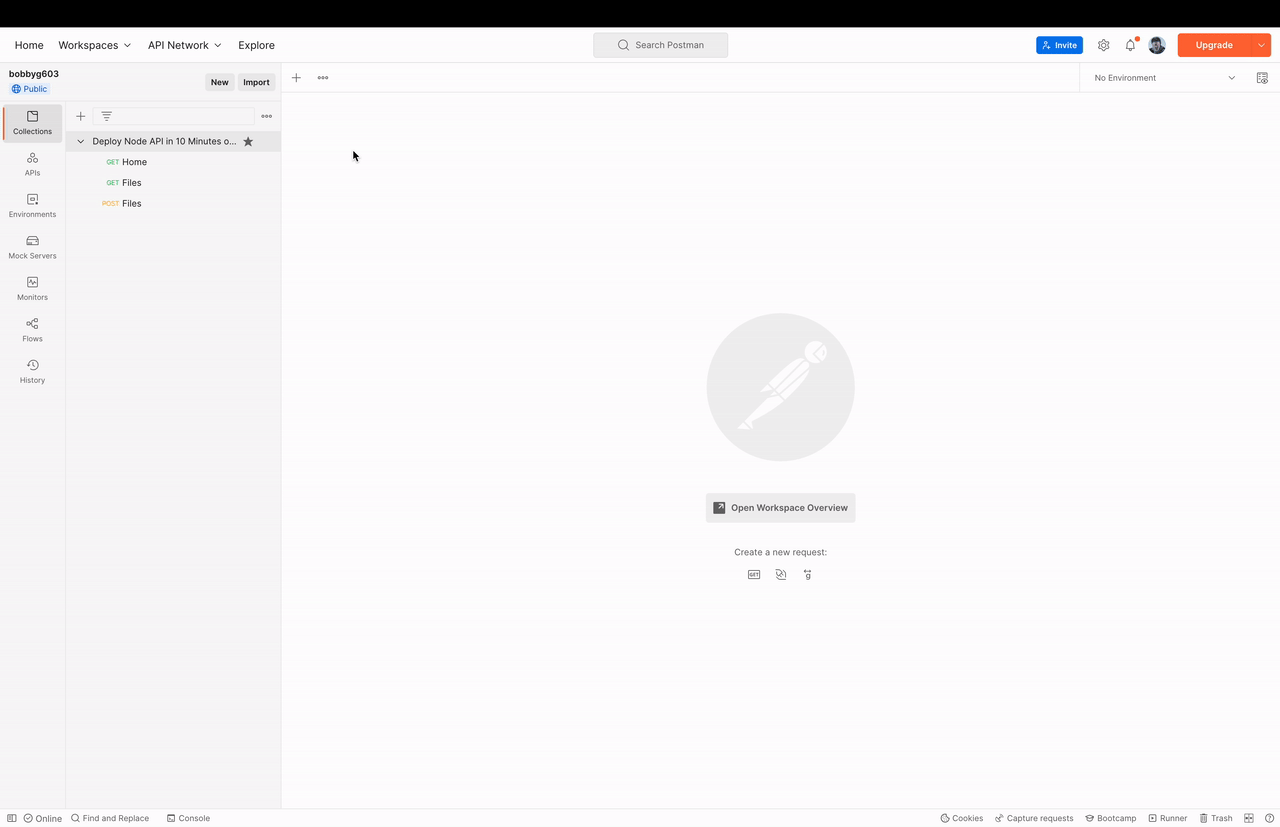The image size is (1280, 827).
Task: Open the Trash
Action: (1216, 818)
